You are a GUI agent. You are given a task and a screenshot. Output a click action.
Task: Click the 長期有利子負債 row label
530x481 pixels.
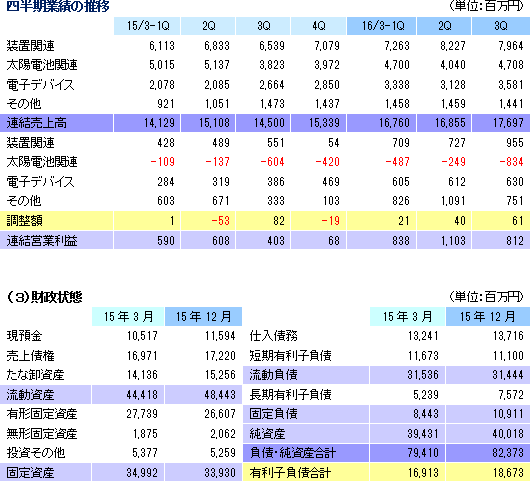coord(290,395)
